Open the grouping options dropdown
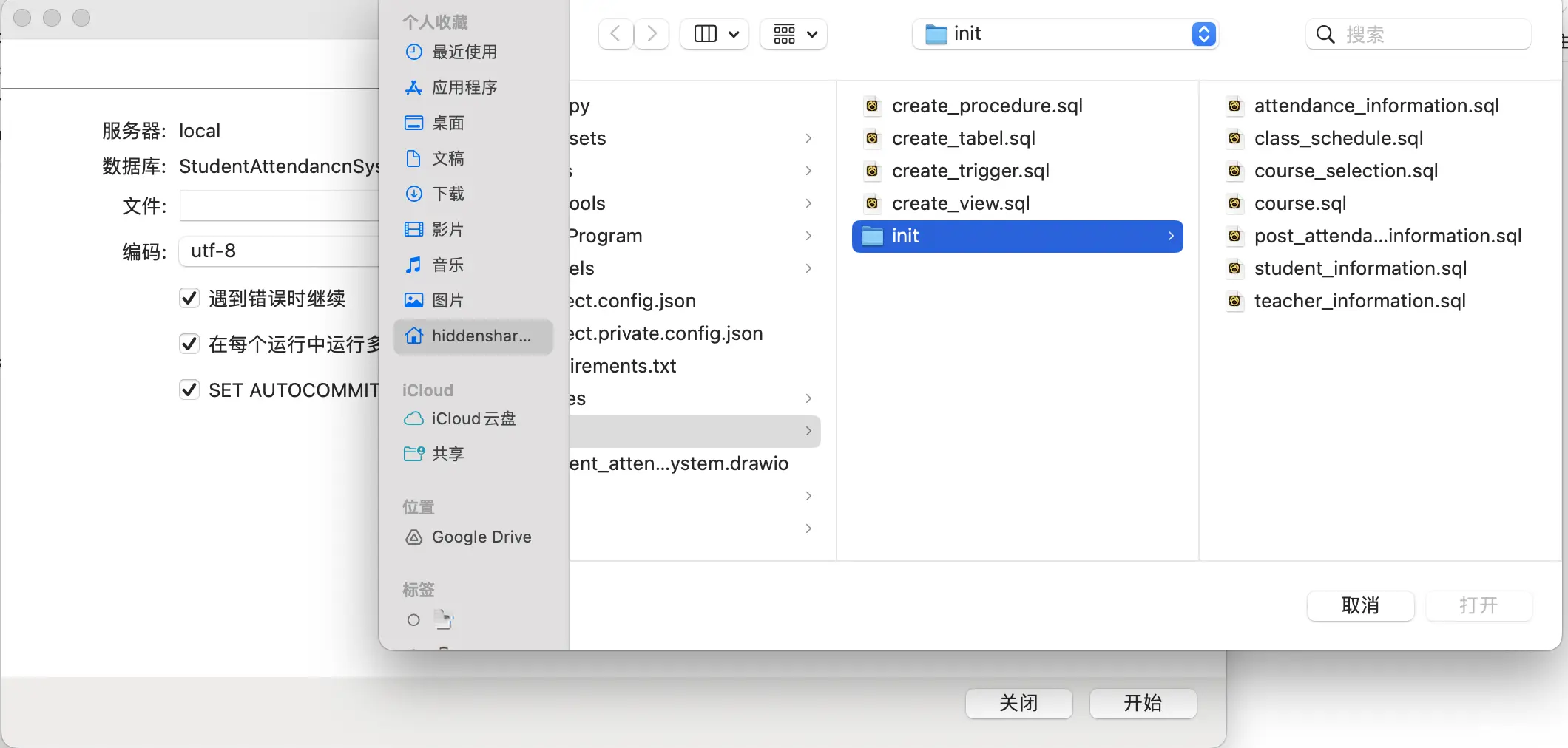Screen dimensions: 1568x748 (x=794, y=34)
